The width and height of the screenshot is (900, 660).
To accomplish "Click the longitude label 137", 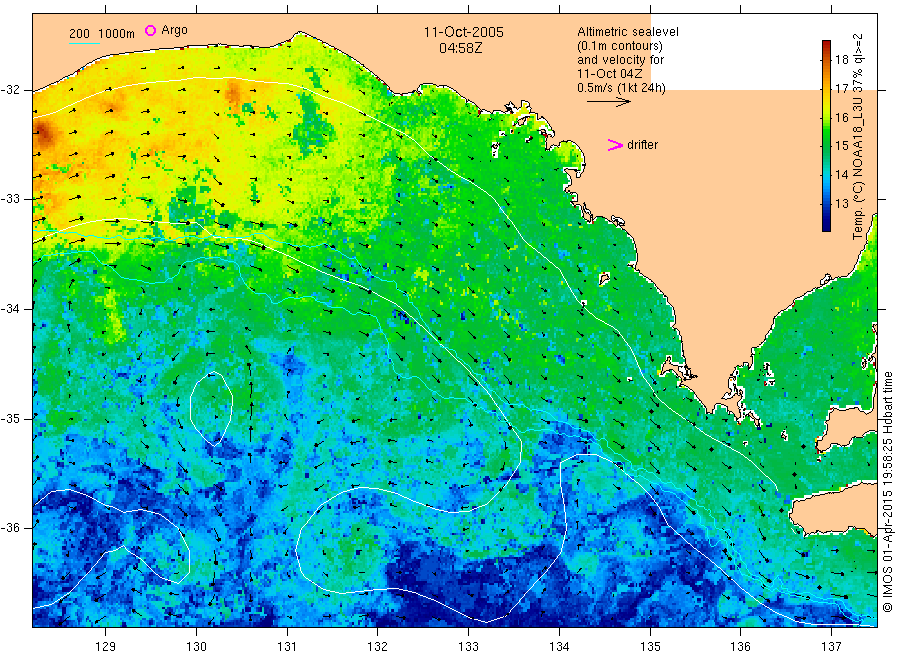I will tap(831, 647).
